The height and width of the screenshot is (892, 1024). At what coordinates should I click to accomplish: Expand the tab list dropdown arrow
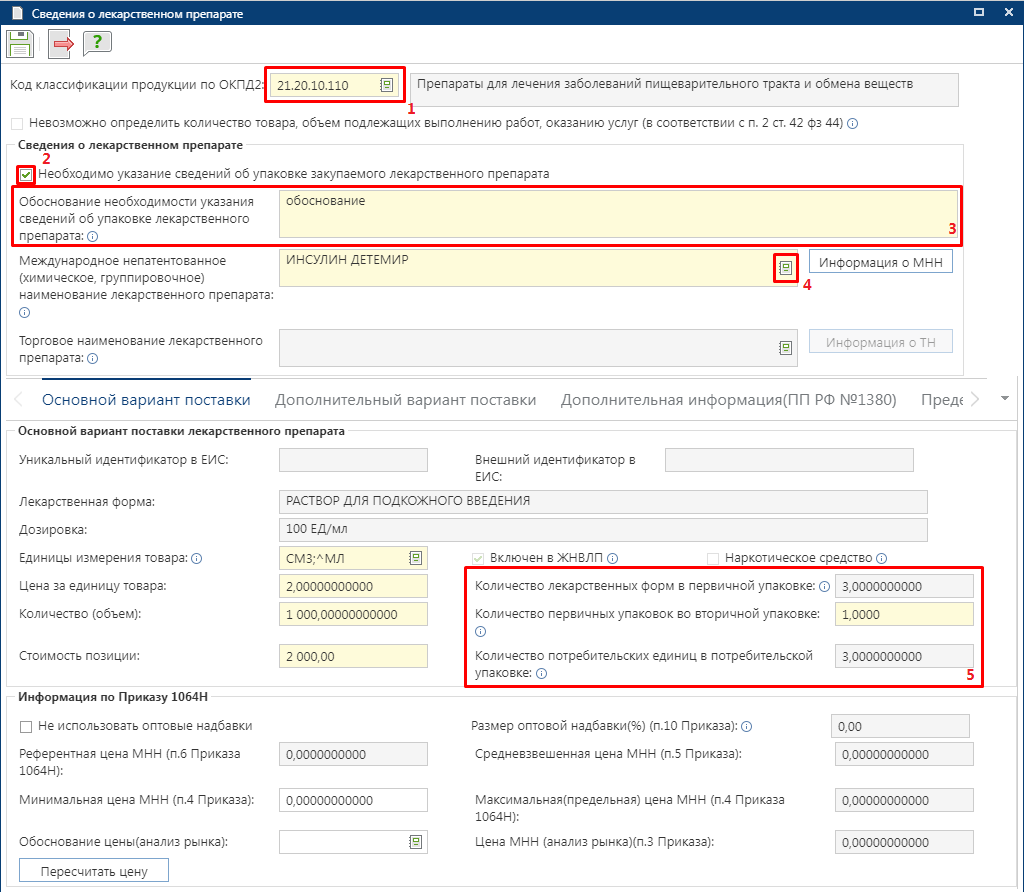1005,398
